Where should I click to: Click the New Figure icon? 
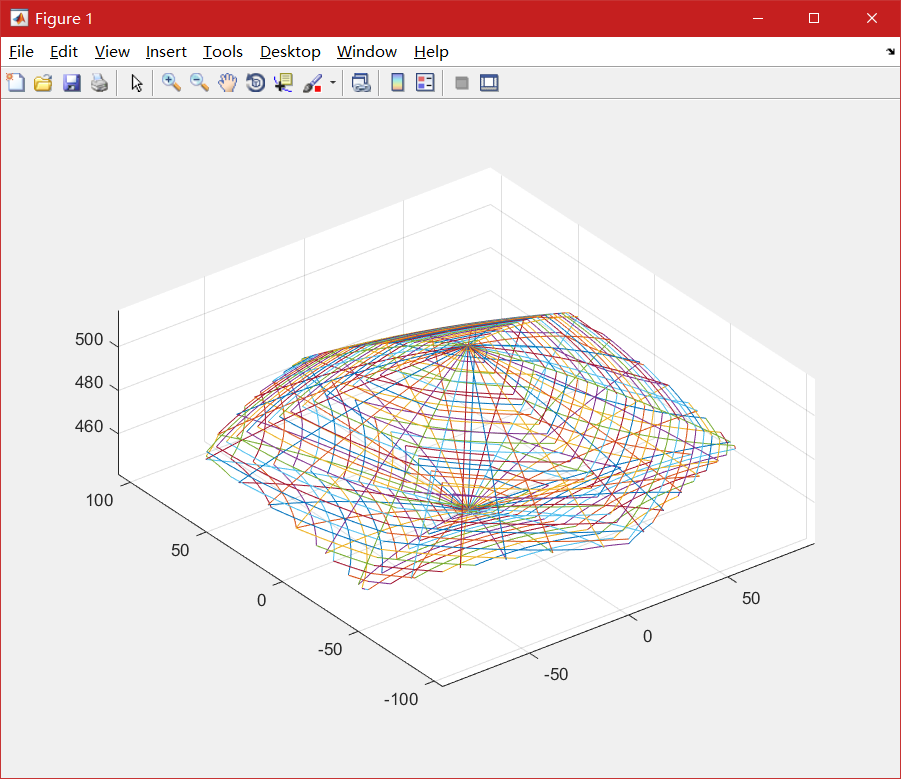coord(16,83)
